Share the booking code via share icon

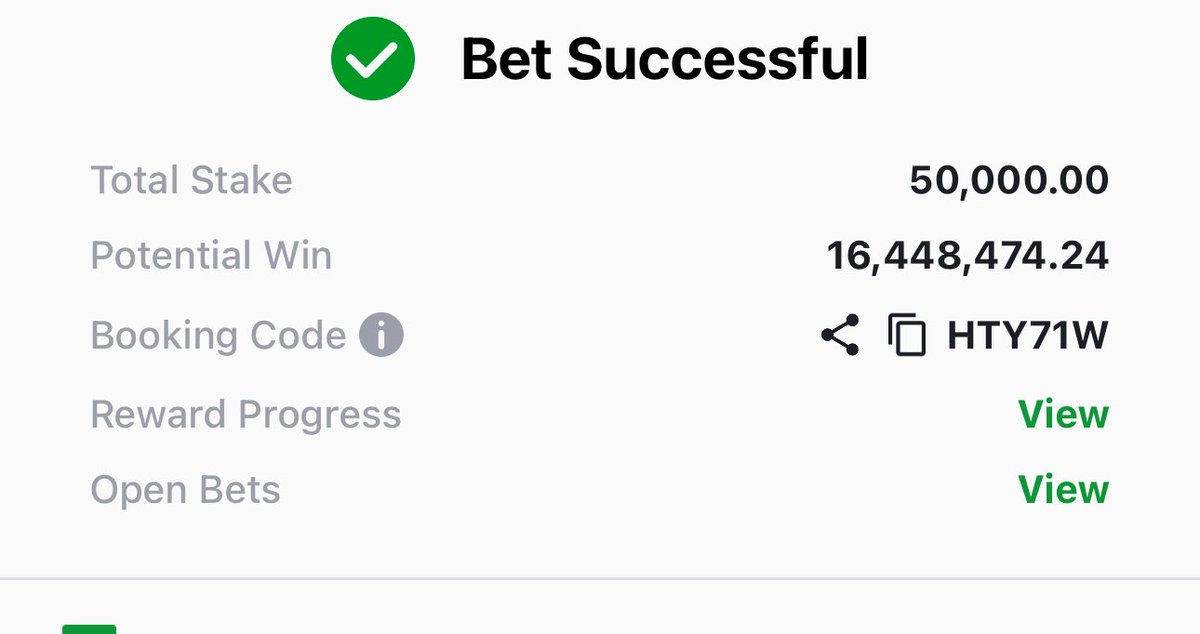pos(840,335)
